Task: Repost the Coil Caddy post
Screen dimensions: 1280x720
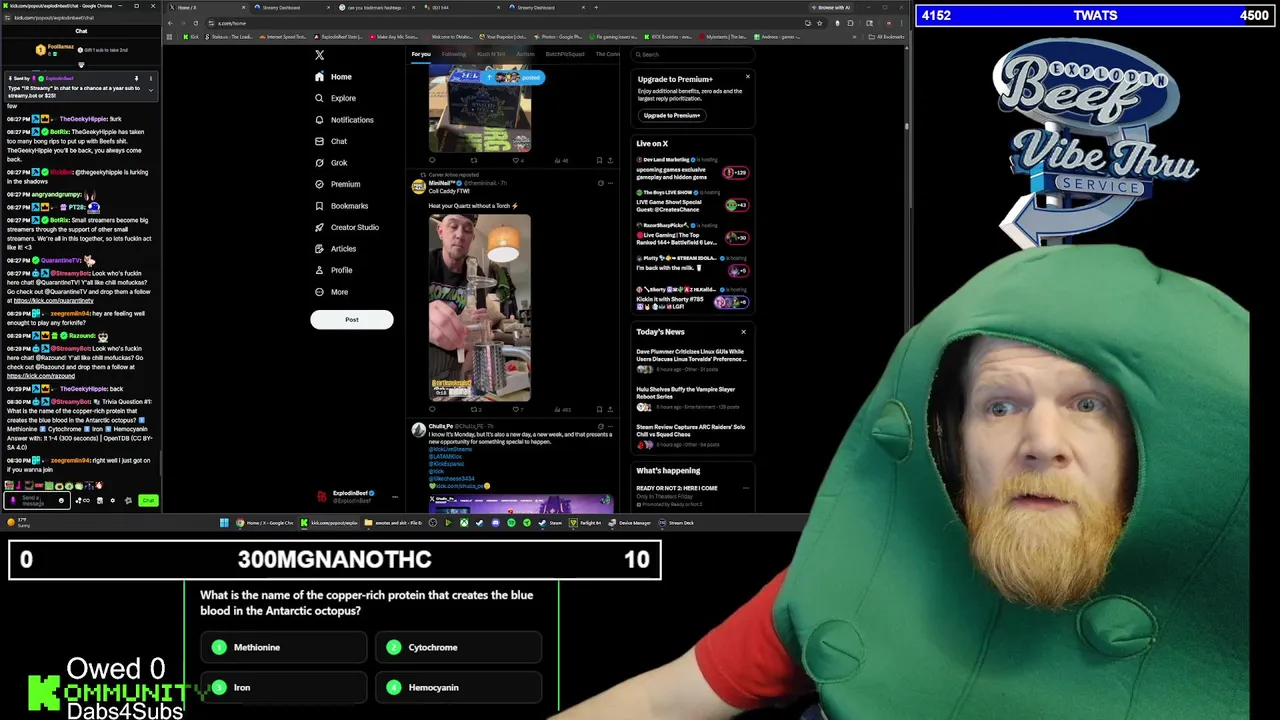Action: pos(474,409)
